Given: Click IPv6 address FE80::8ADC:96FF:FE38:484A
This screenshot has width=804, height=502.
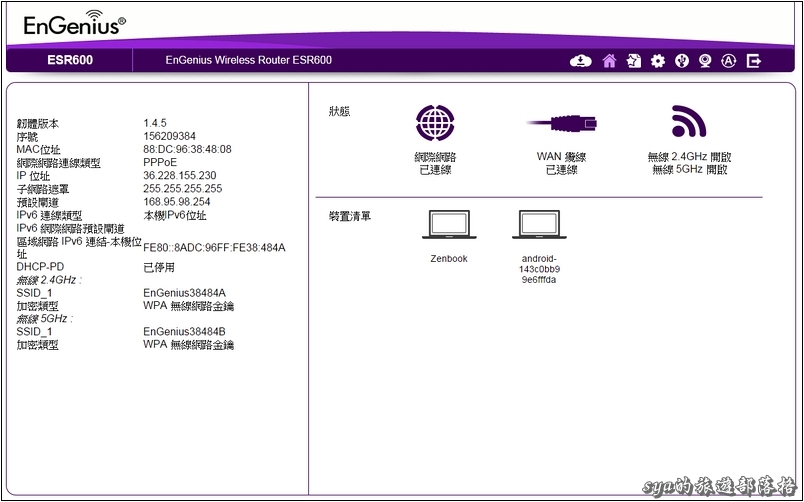Looking at the screenshot, I should tap(214, 248).
